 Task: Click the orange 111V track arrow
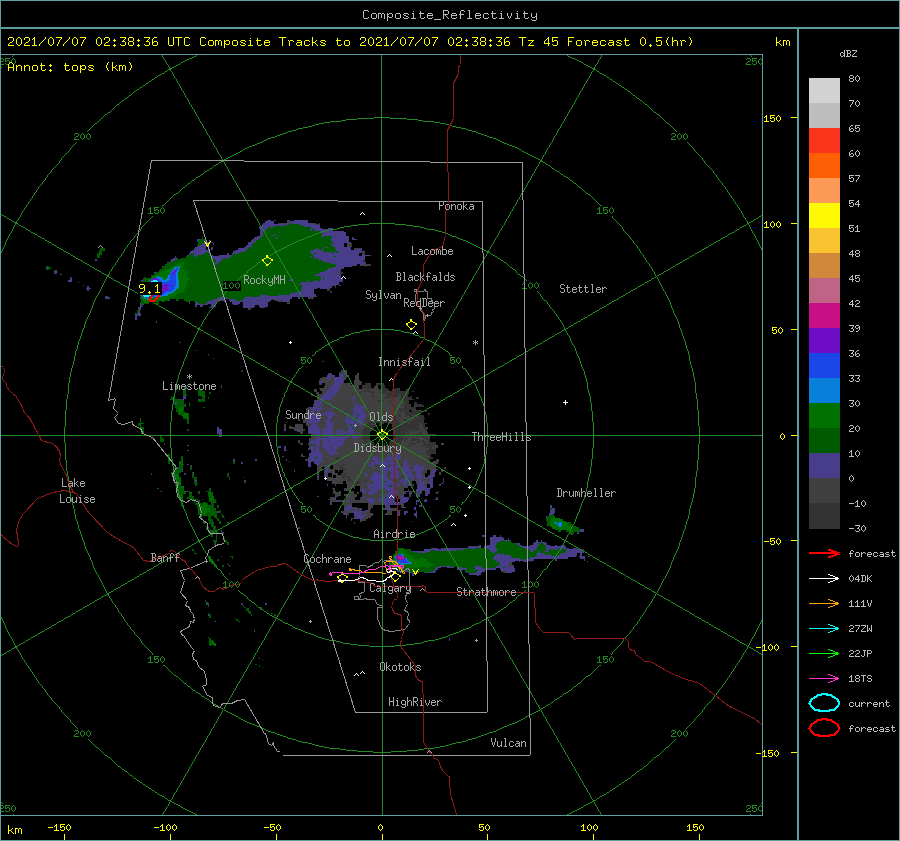tap(824, 603)
